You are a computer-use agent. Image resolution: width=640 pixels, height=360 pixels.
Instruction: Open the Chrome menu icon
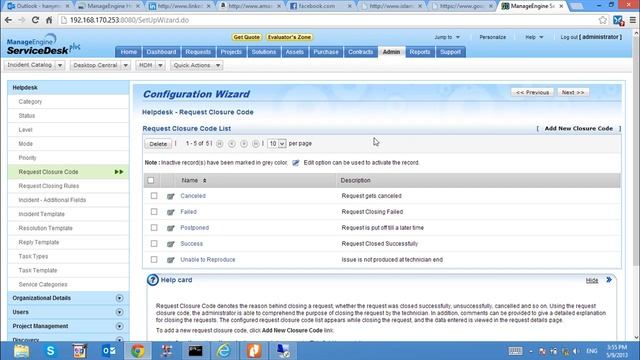[633, 20]
